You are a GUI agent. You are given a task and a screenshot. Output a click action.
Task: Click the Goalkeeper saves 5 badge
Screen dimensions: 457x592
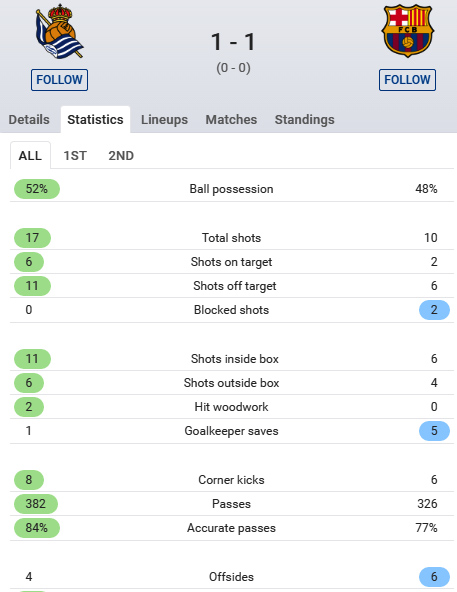coord(434,431)
